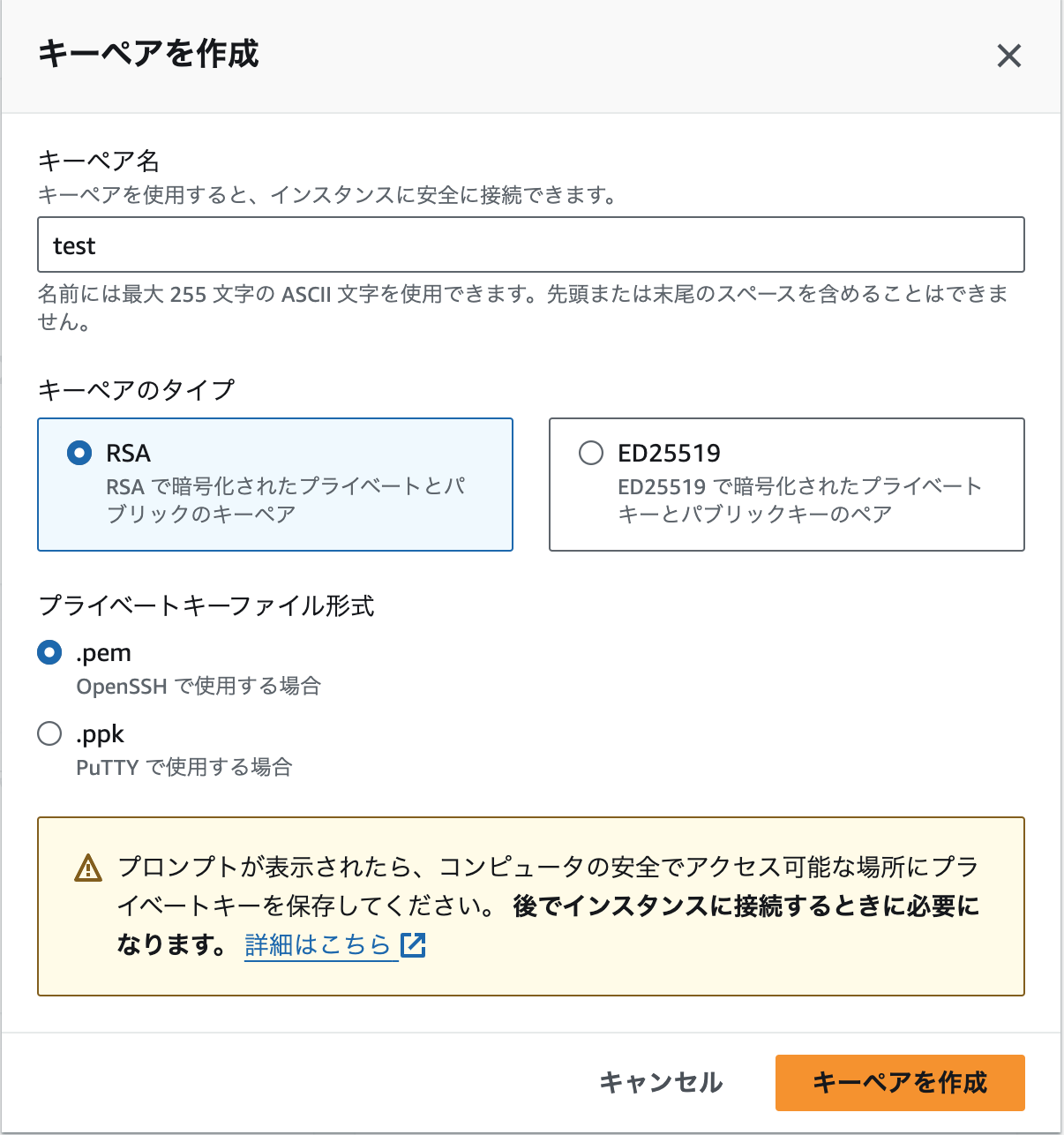1064x1135 pixels.
Task: Click the highlighted RSA option card
Action: click(x=274, y=485)
